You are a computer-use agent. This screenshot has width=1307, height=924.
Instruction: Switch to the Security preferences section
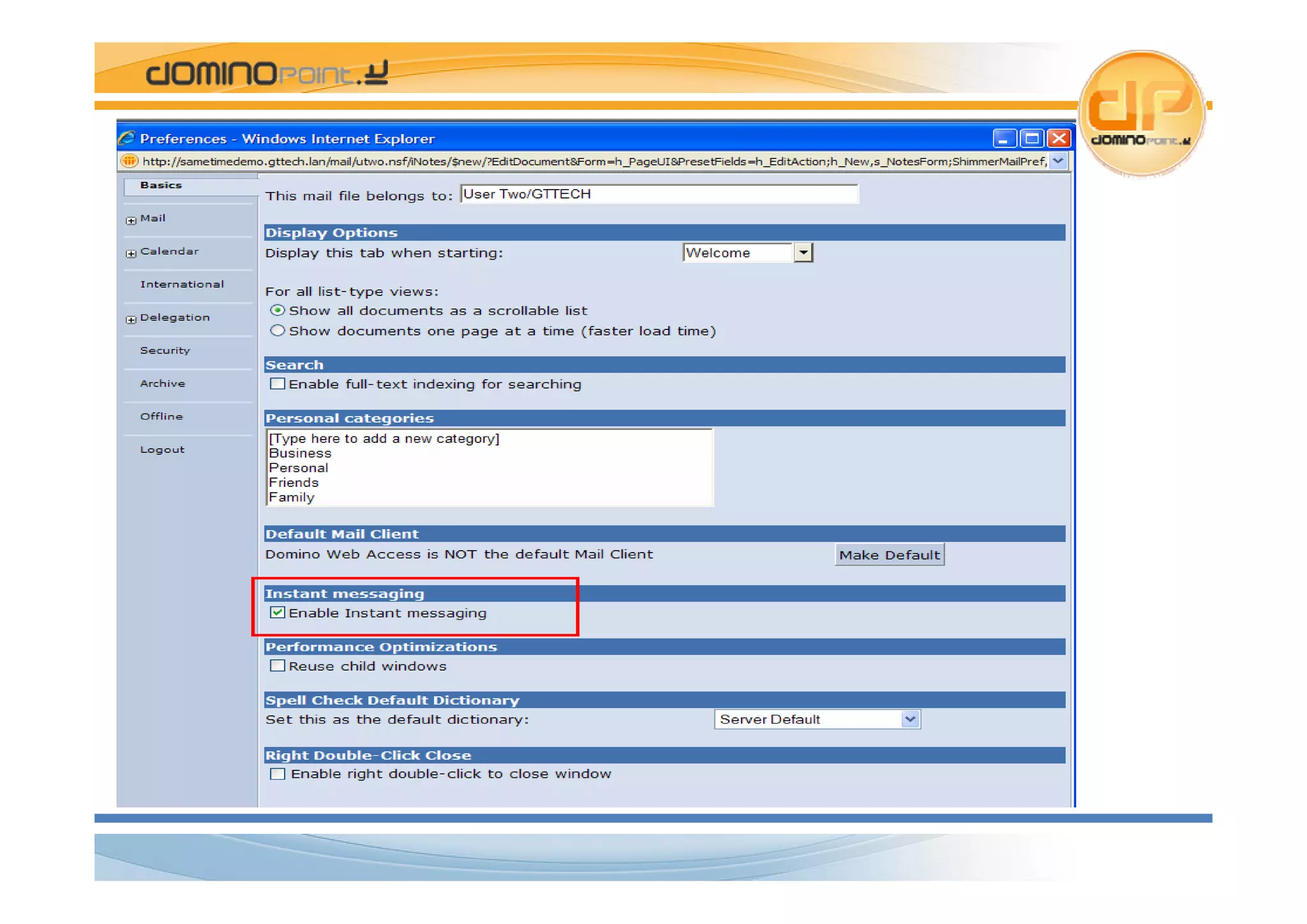pyautogui.click(x=165, y=350)
